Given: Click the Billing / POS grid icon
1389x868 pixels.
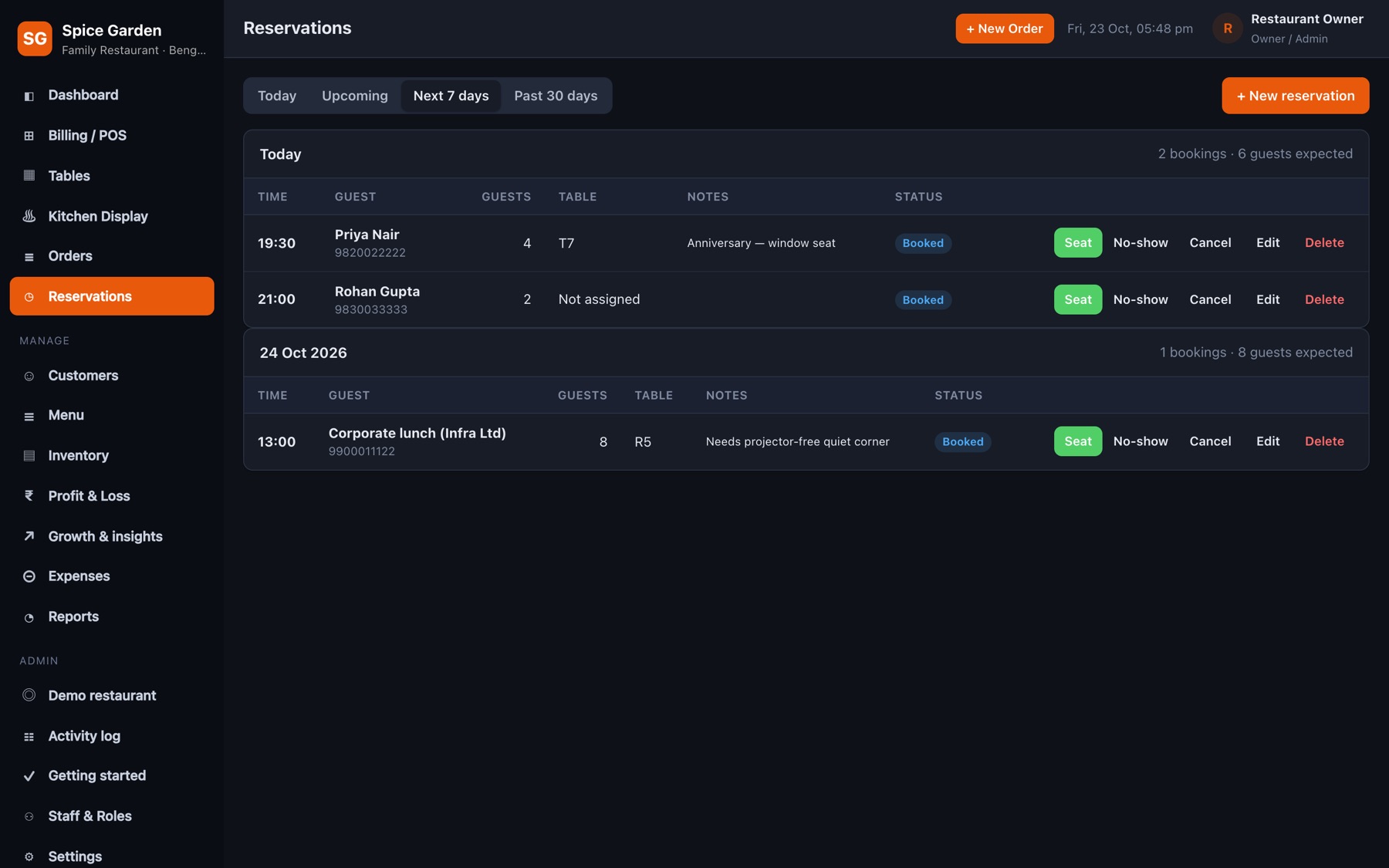Looking at the screenshot, I should (29, 136).
